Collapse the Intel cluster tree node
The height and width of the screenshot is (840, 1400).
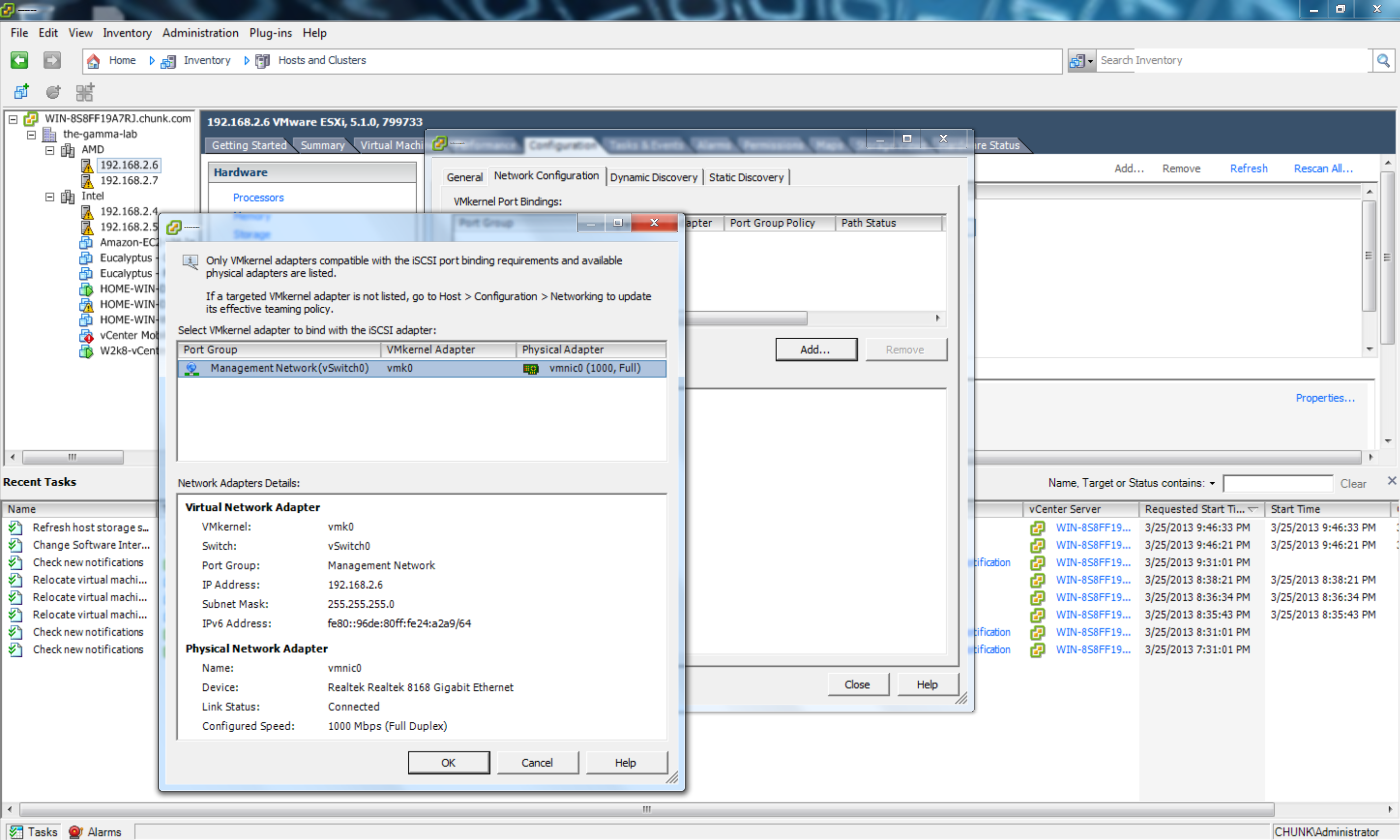(50, 196)
